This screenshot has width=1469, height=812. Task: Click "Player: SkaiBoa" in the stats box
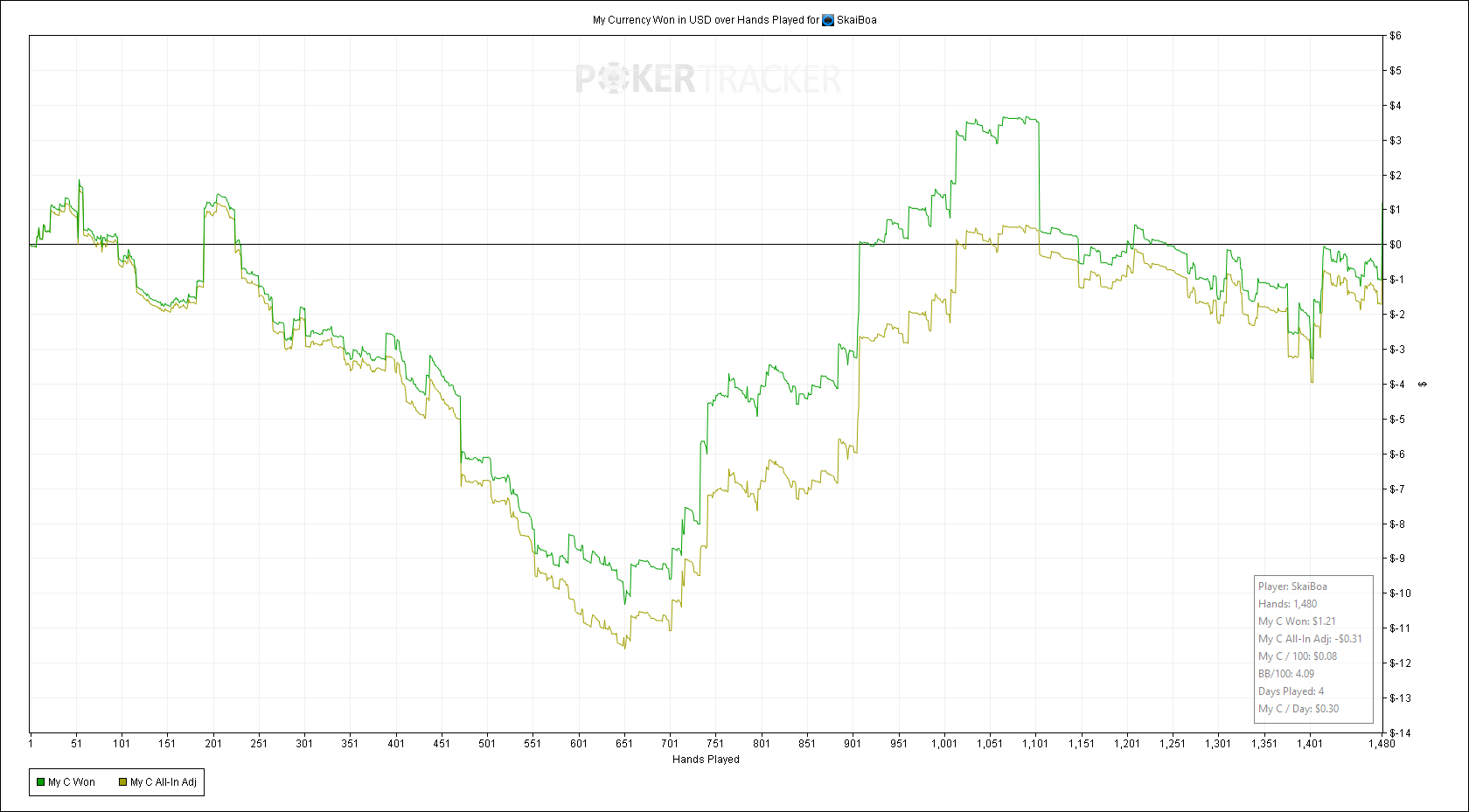click(x=1292, y=586)
